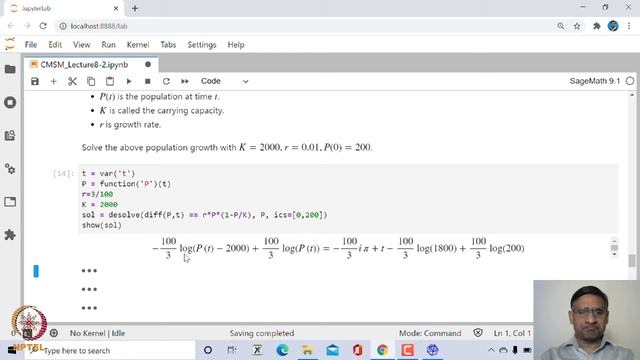Open File Explorer from taskbar
This screenshot has width=640, height=360.
click(307, 350)
